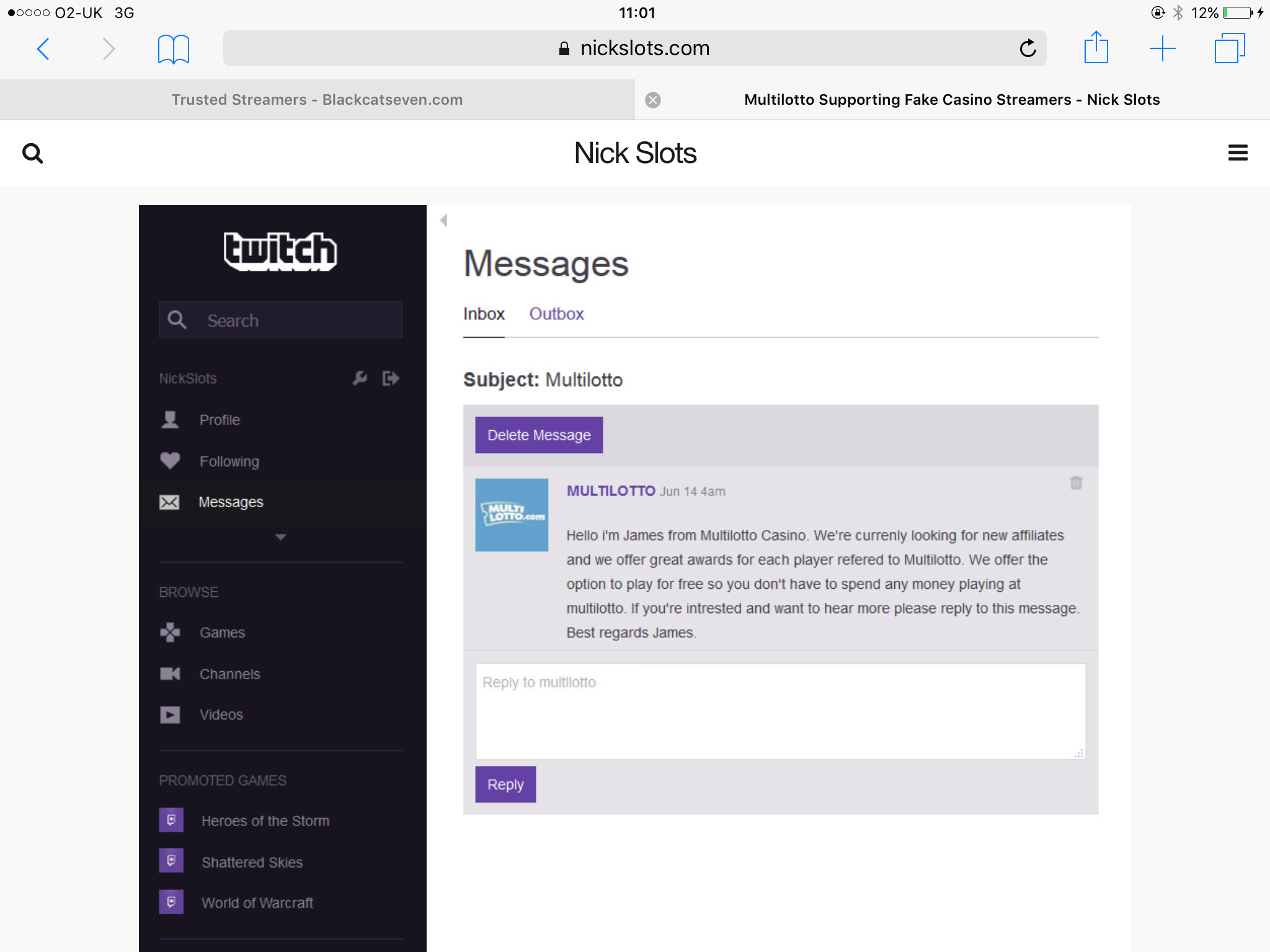Focus the Twitch Search field
Image resolution: width=1270 pixels, height=952 pixels.
coord(280,320)
